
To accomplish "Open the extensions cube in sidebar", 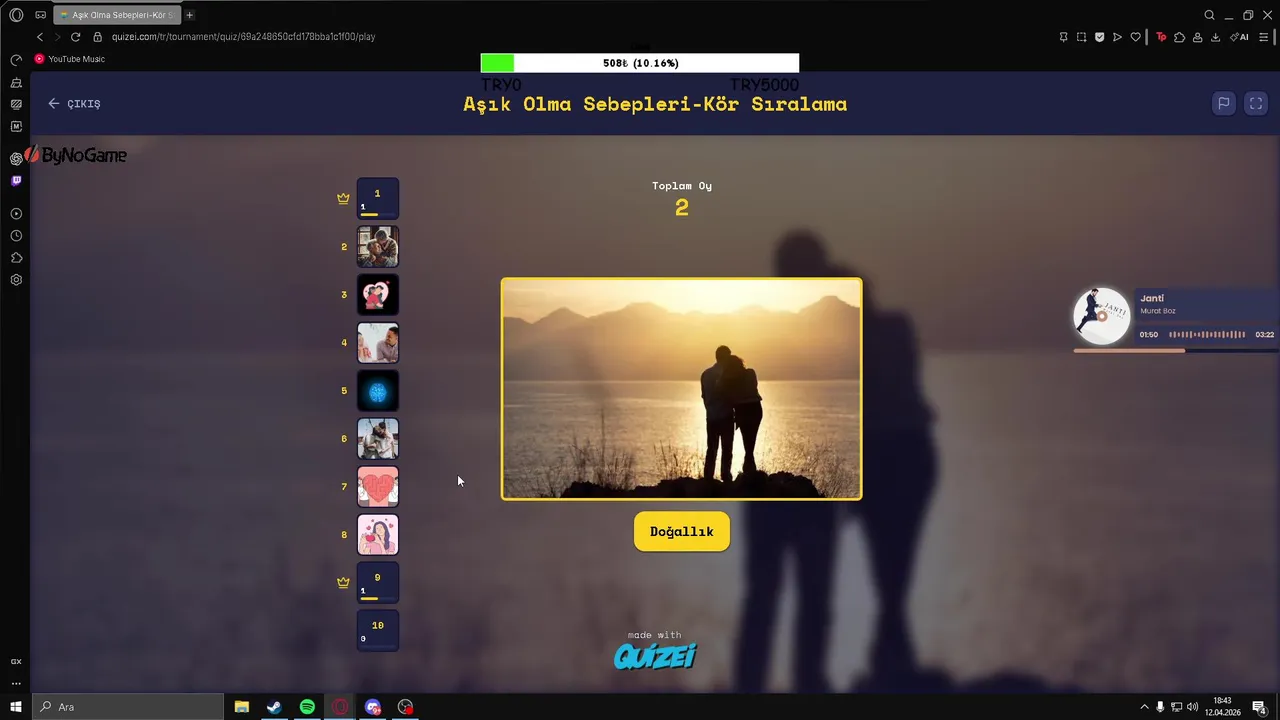I will [x=16, y=258].
